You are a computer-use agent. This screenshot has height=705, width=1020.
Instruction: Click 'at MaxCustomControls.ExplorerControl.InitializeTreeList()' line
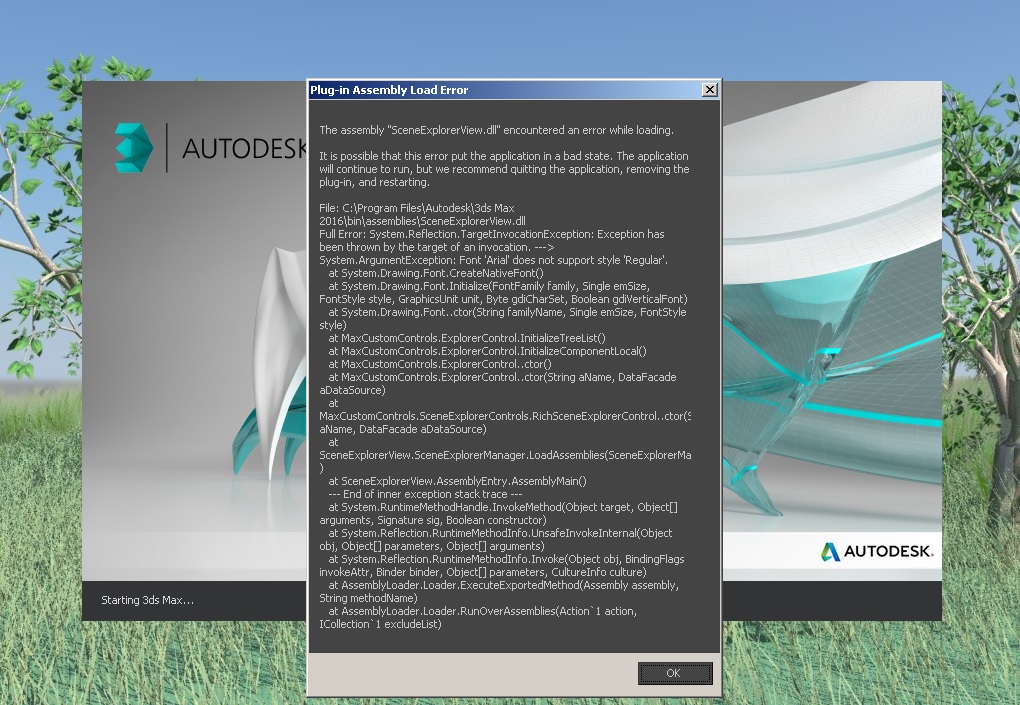click(x=466, y=338)
